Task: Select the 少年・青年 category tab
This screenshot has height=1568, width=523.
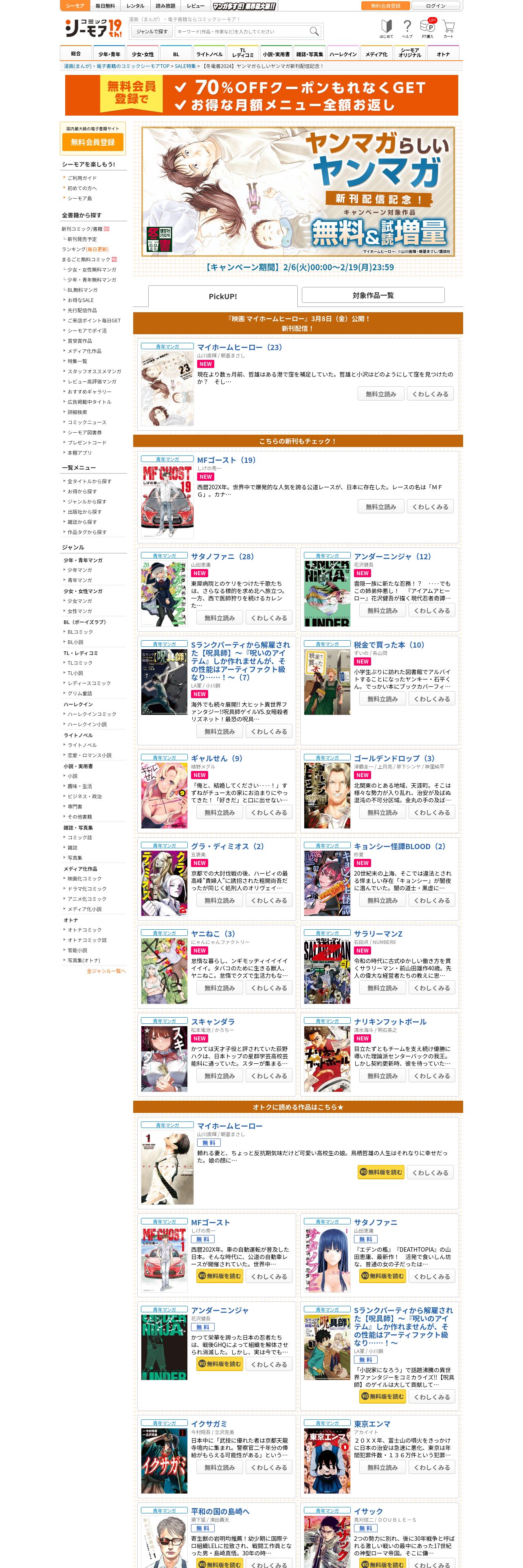Action: point(110,54)
